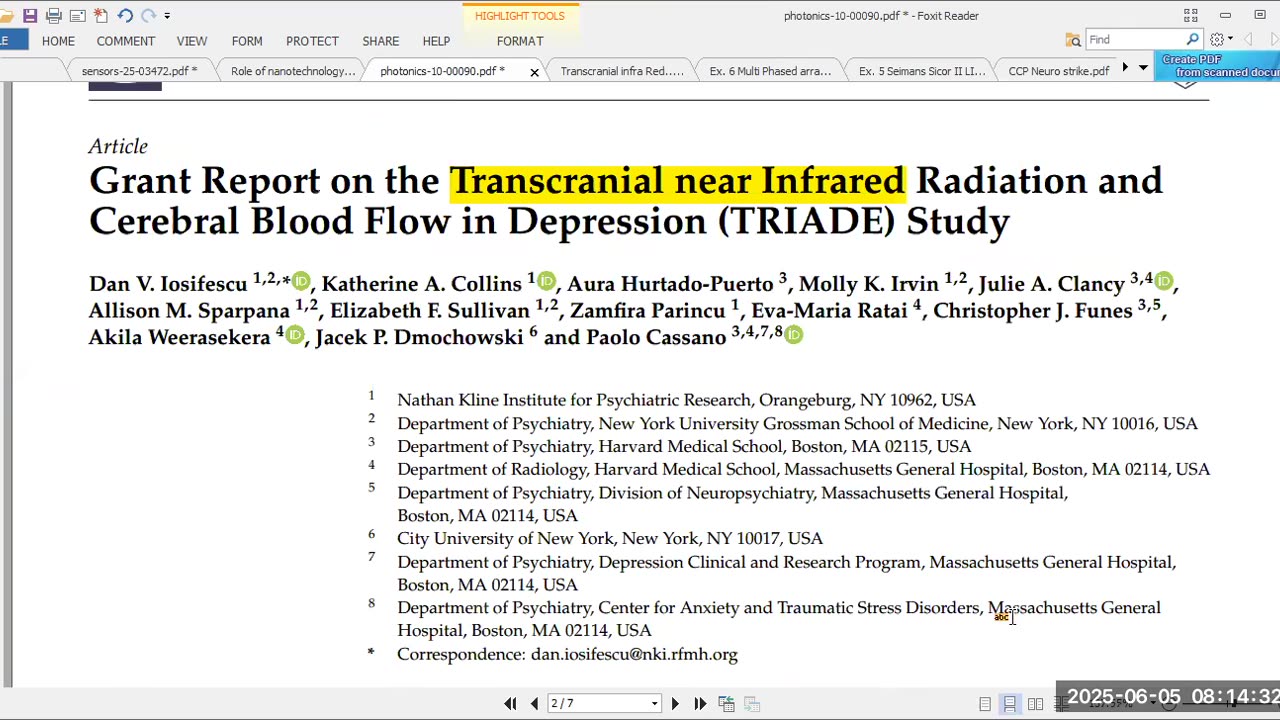Open the Ex. 5 Seimans Sicor II tab

pos(922,71)
